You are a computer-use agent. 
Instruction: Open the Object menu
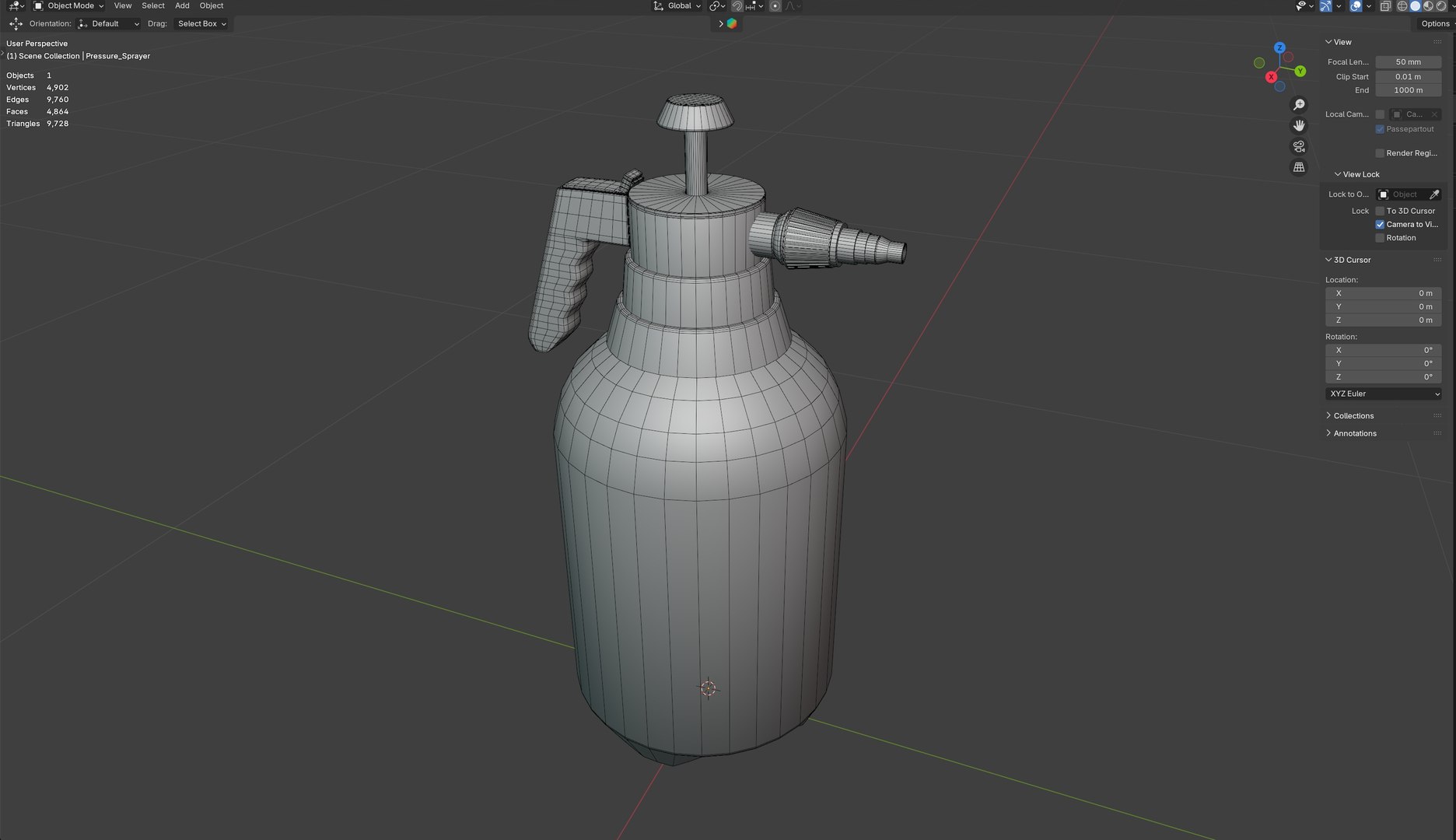coord(212,6)
